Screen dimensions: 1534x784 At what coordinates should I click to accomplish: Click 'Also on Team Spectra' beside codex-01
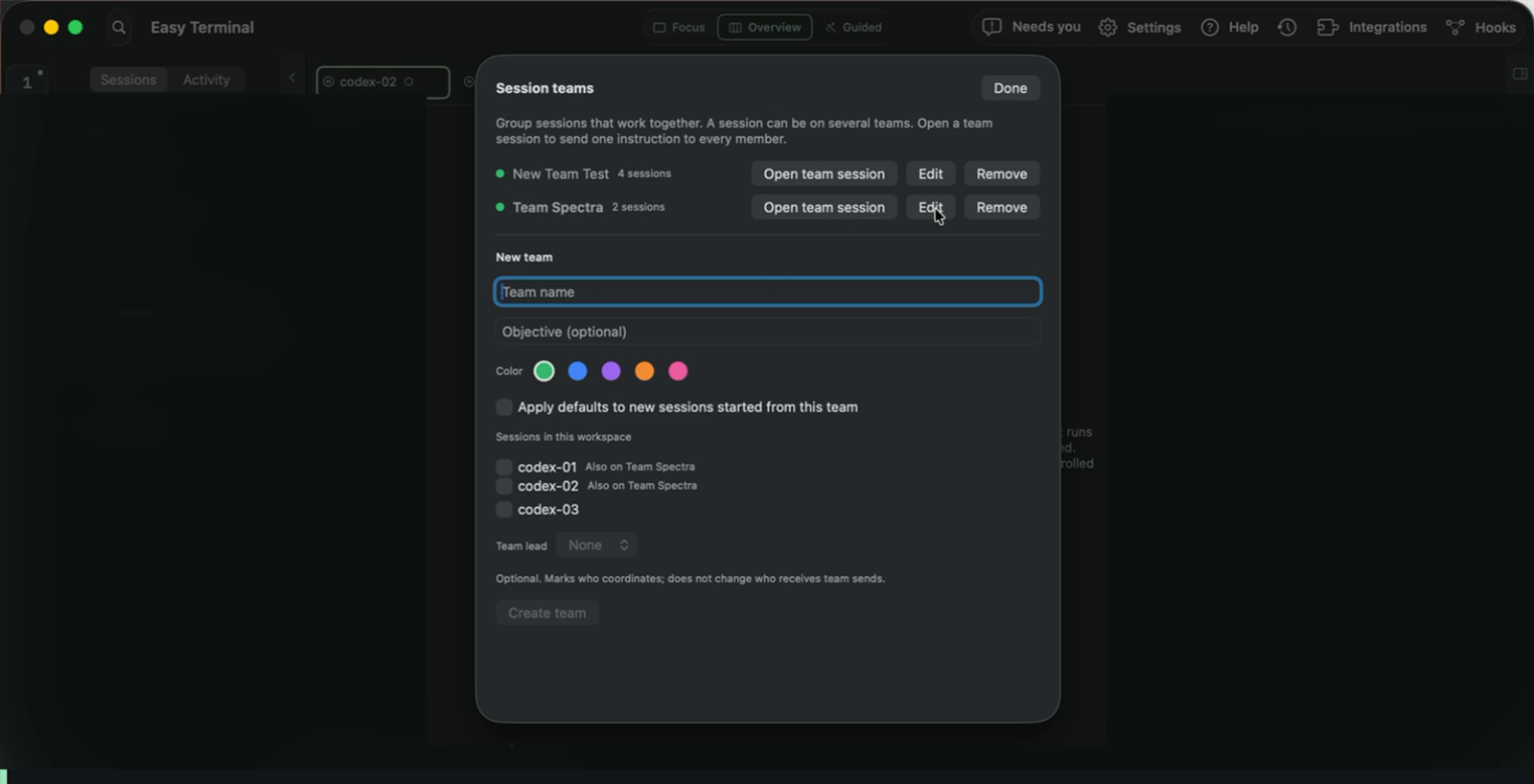pos(640,467)
